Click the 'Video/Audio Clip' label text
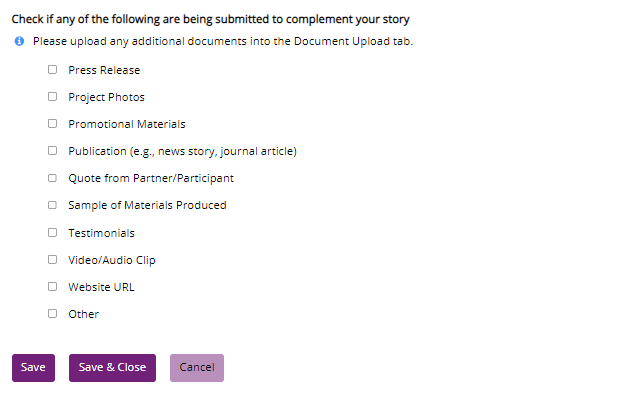The height and width of the screenshot is (413, 626). [x=112, y=260]
